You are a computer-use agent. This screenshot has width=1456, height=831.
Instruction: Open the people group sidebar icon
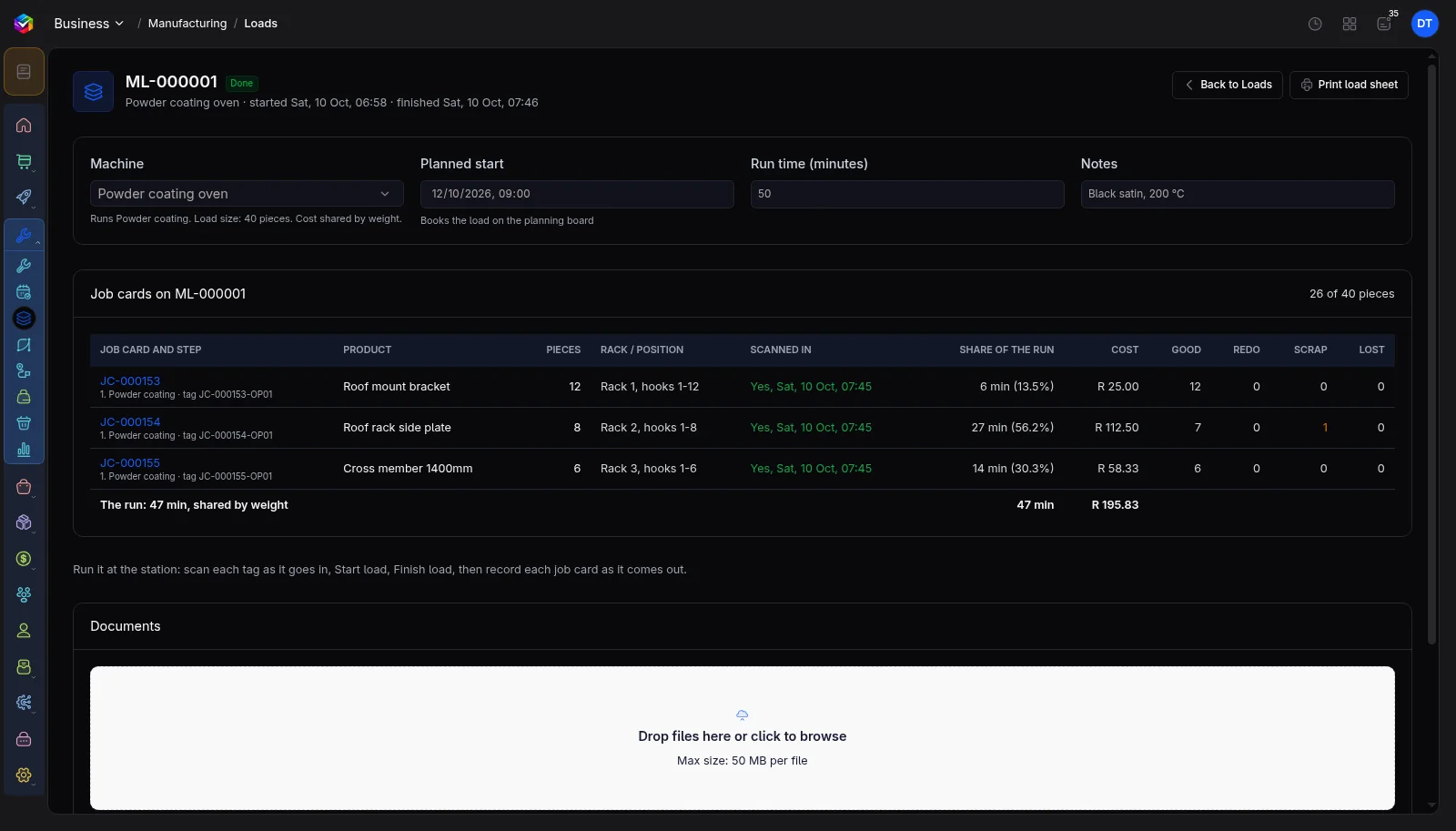(x=24, y=594)
